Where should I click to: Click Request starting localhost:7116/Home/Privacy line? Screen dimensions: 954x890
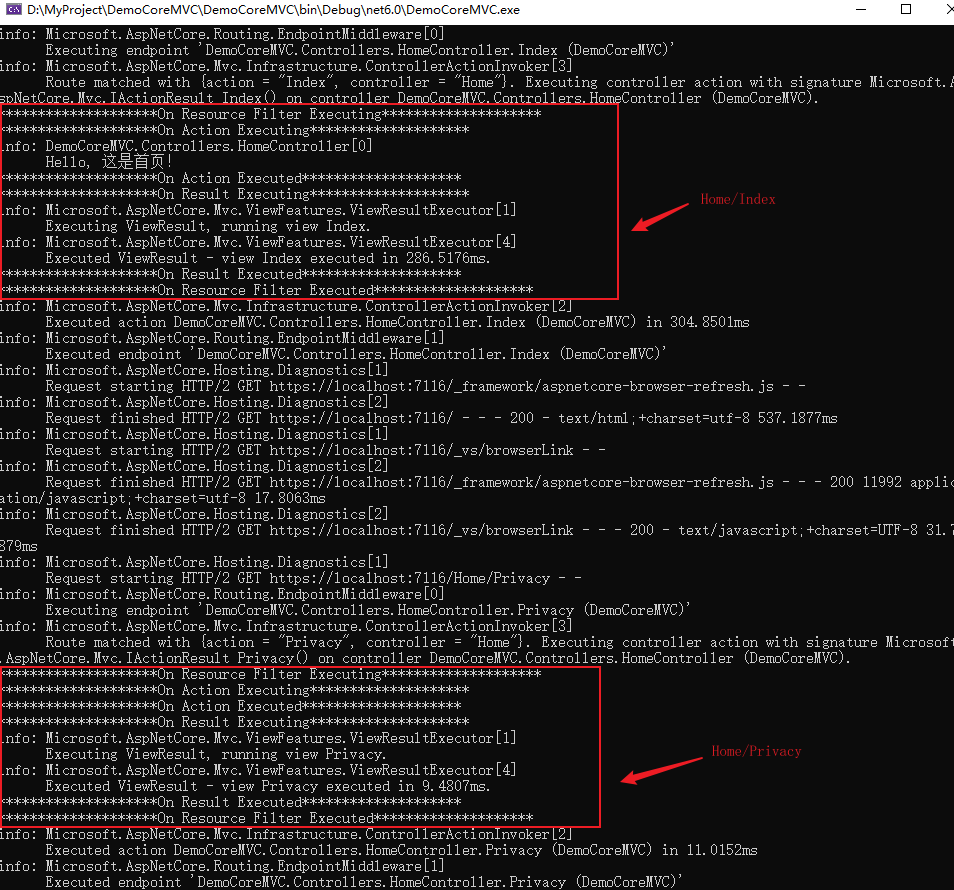313,579
